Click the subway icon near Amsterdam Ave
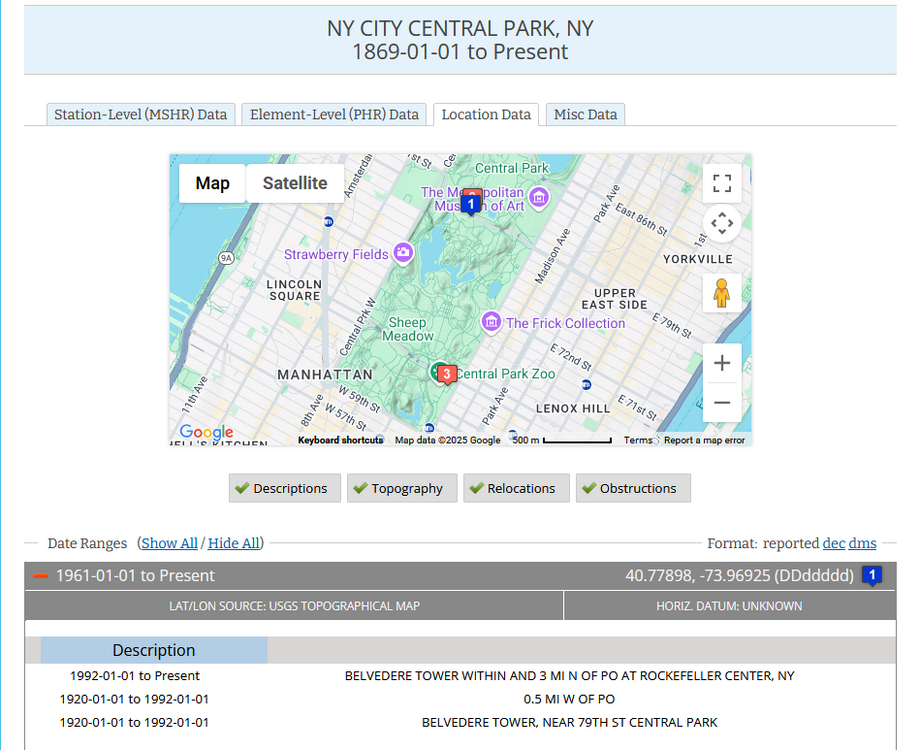Screen dimensions: 920x750 click(329, 222)
